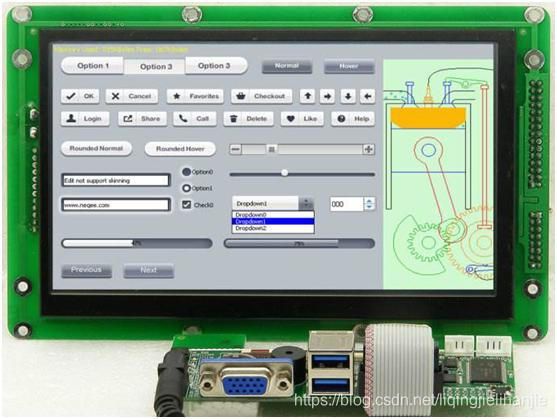557x419 pixels.
Task: Click the horizontal scrollbar thumb
Action: point(272,149)
